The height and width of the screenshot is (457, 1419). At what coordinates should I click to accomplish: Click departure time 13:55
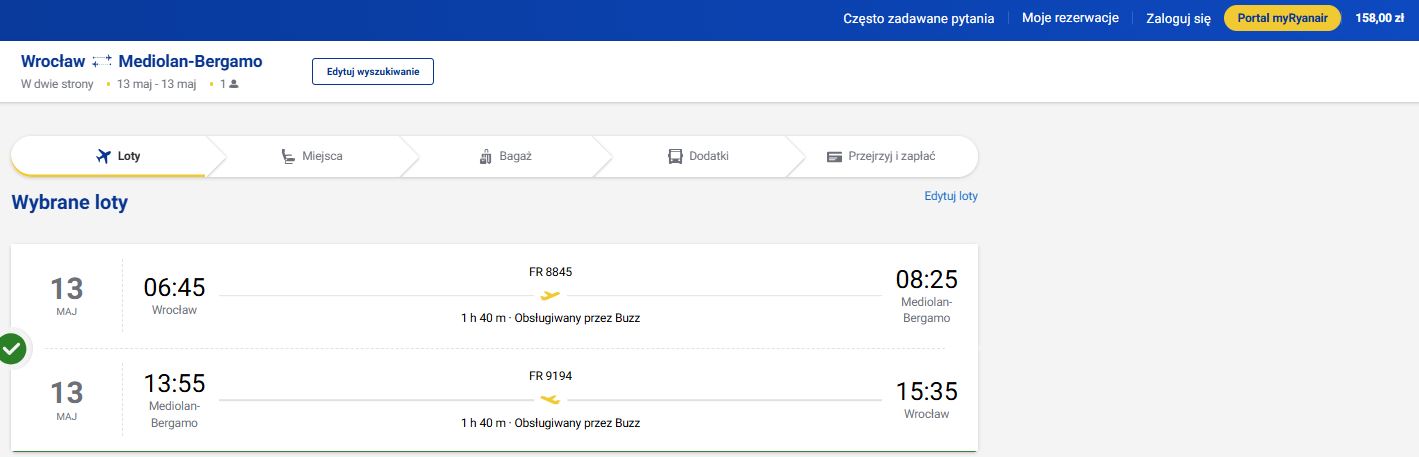(174, 383)
